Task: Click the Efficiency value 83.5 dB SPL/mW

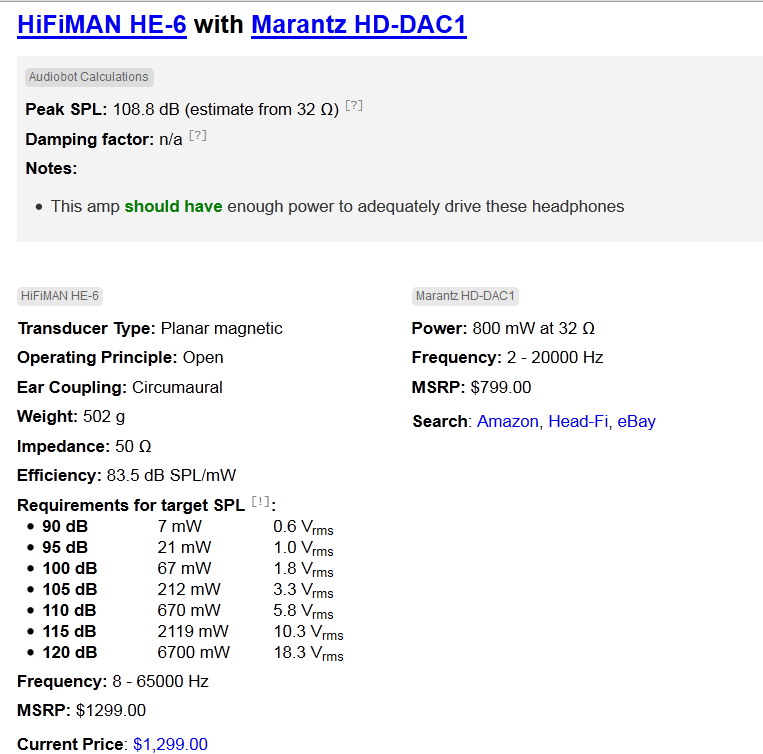Action: click(171, 475)
